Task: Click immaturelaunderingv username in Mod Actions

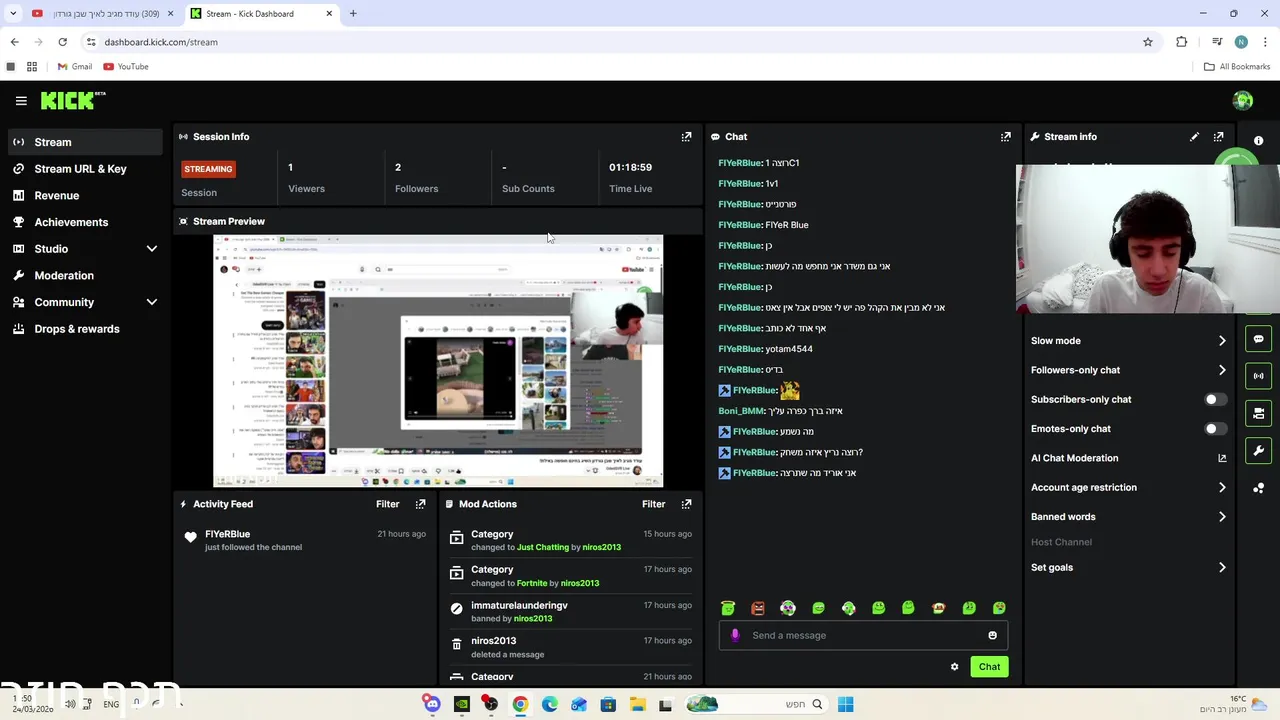Action: (x=519, y=605)
